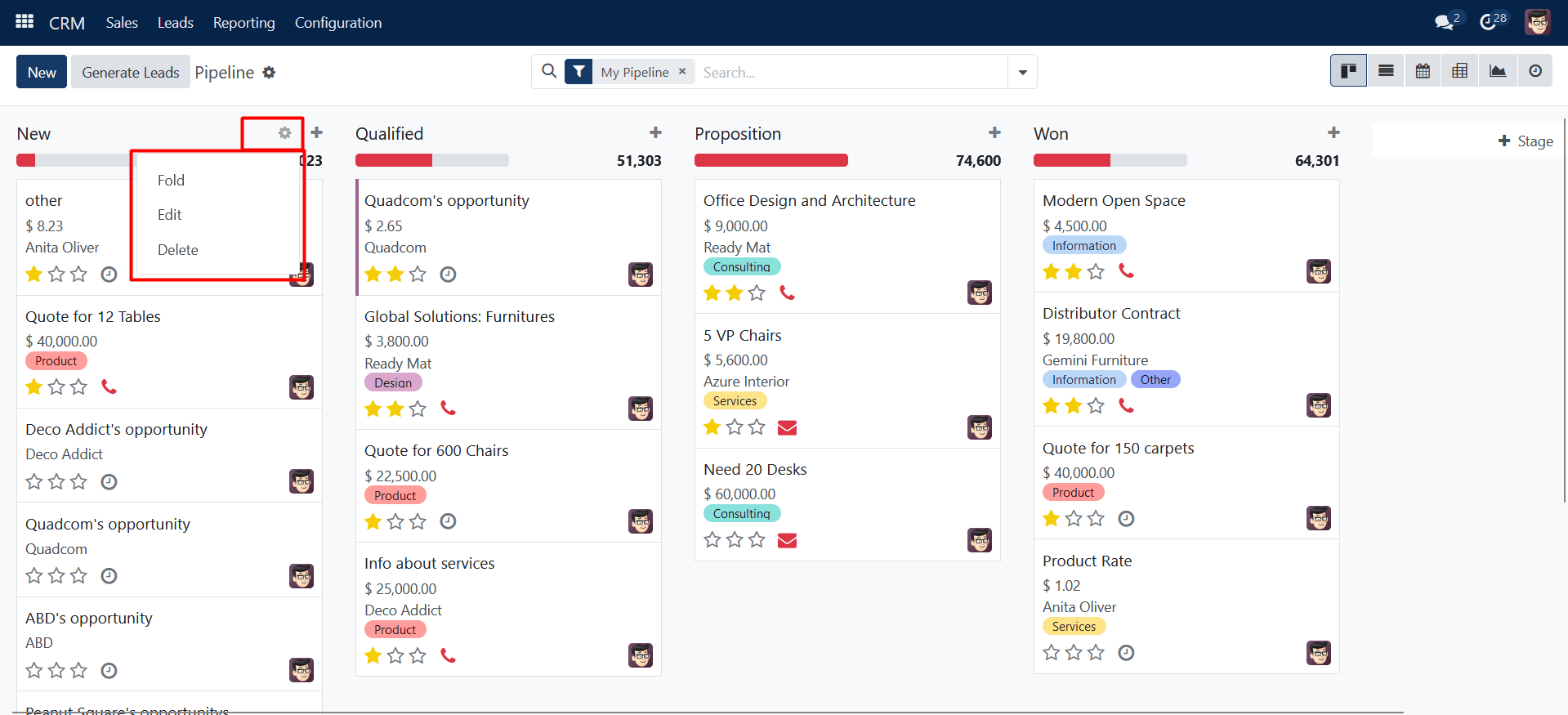
Task: Open the pivot table view
Action: click(1459, 71)
